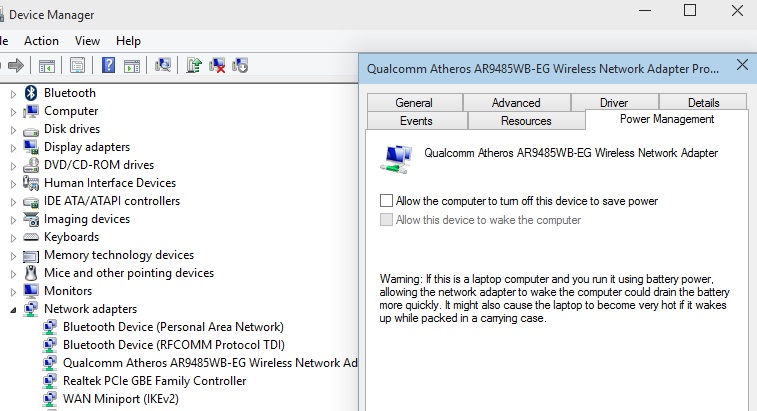Expand the Imaging devices tree node
Viewport: 757px width, 411px height.
click(x=14, y=220)
